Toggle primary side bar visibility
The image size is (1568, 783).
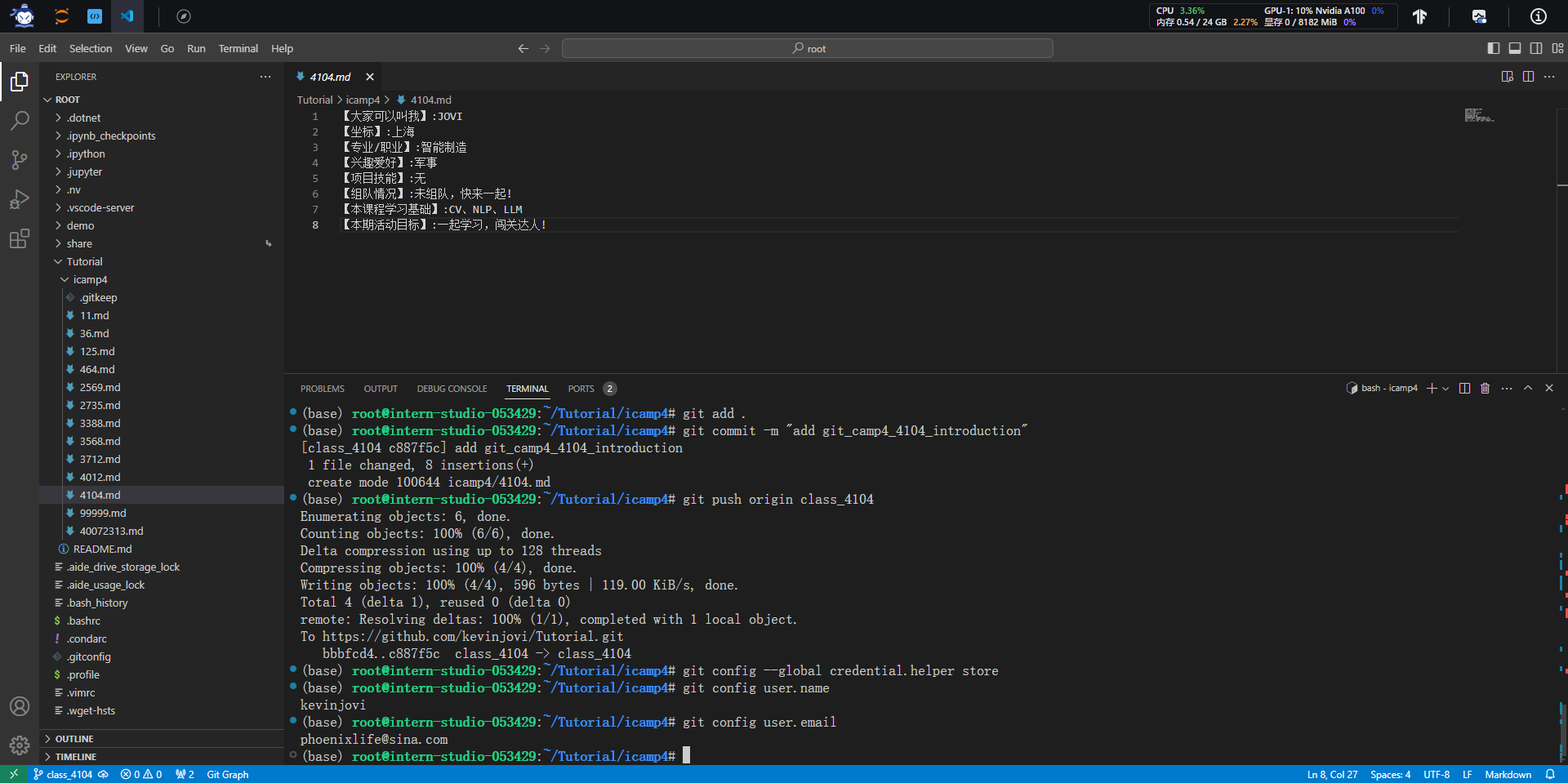click(x=1494, y=49)
